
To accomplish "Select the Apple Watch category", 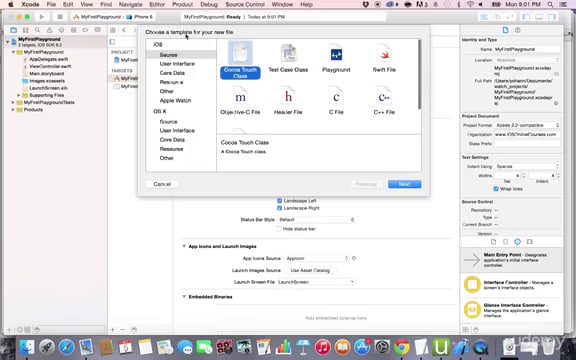I will pos(175,101).
